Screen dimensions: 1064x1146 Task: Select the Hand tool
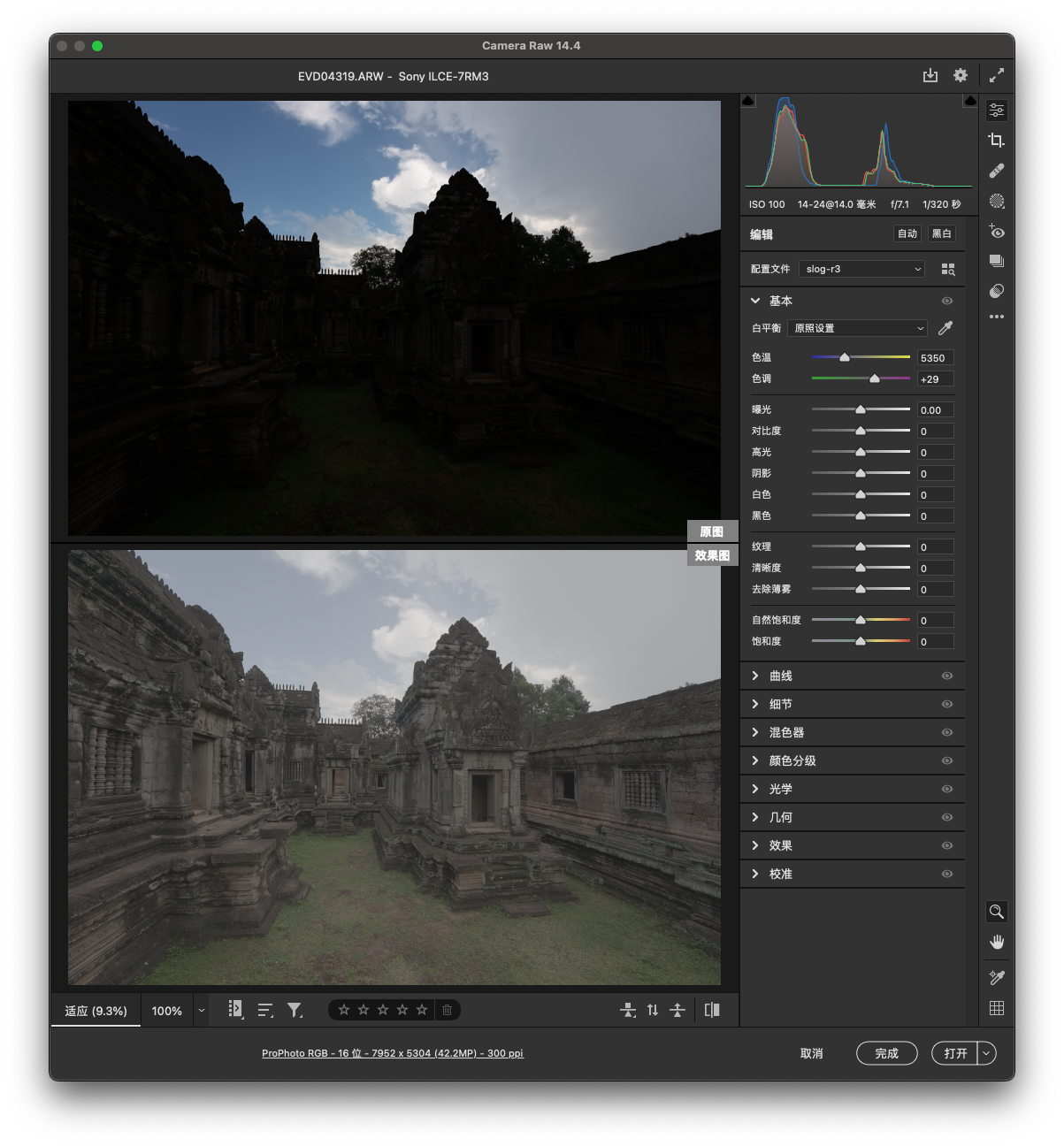coord(997,942)
